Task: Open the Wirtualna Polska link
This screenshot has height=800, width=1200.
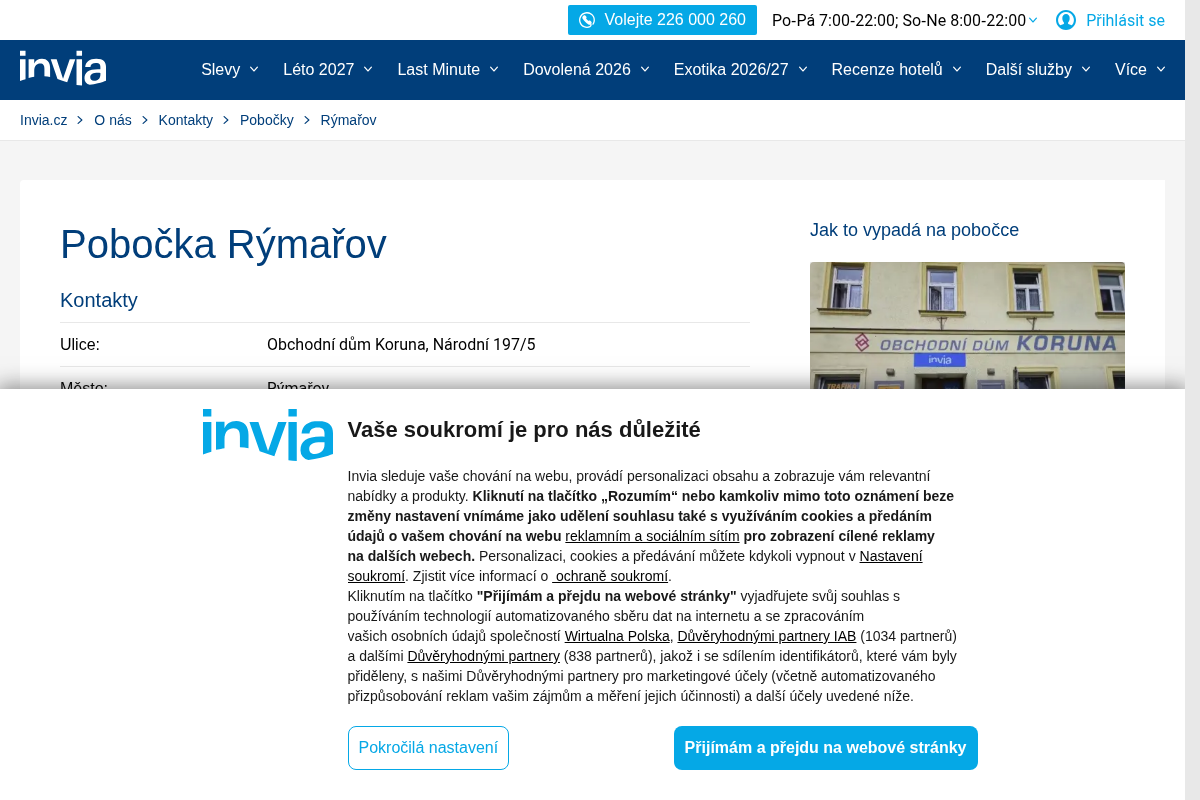Action: click(x=617, y=636)
